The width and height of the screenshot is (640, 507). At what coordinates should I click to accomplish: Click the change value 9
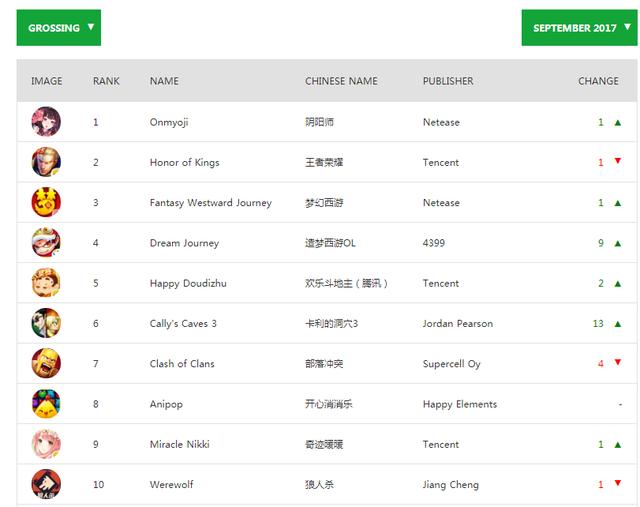[x=601, y=243]
